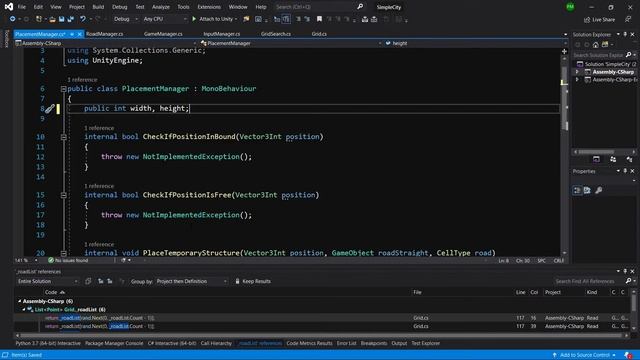
Task: Collapse the CheckIfPositionInBound method outline
Action: [x=64, y=137]
